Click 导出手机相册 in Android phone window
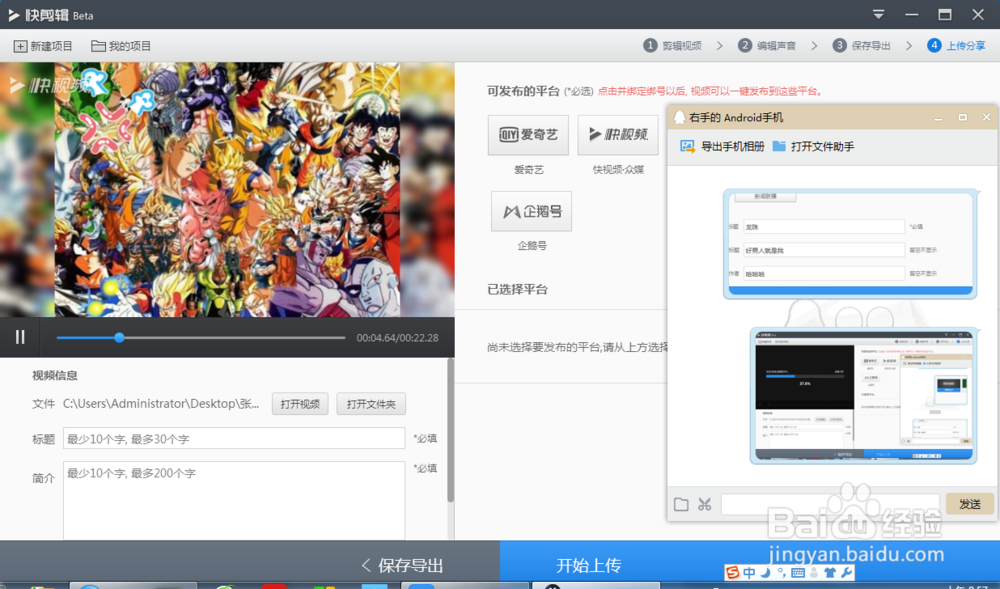 point(722,147)
